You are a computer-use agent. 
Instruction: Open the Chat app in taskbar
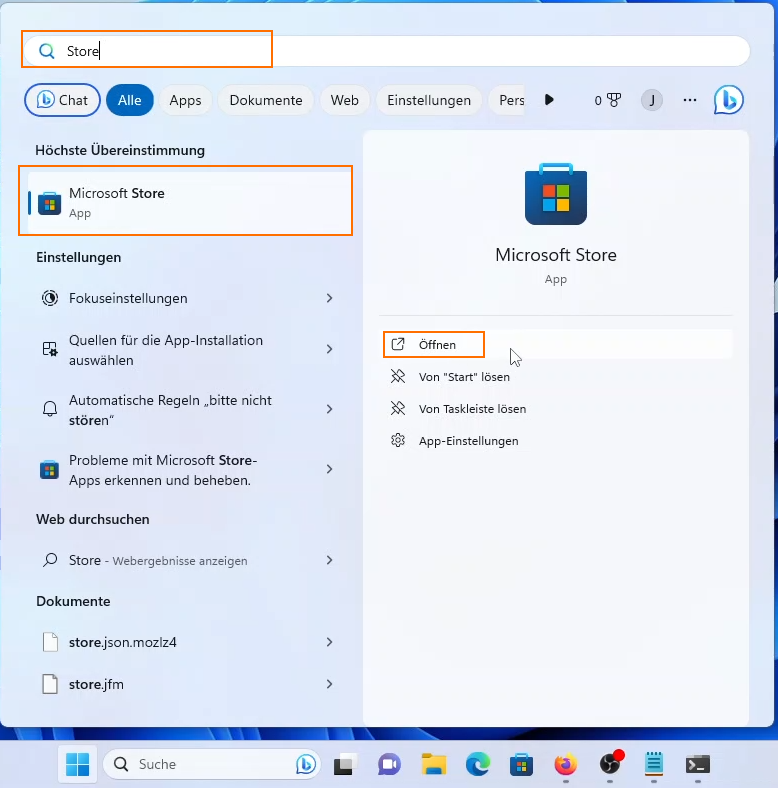tap(389, 764)
